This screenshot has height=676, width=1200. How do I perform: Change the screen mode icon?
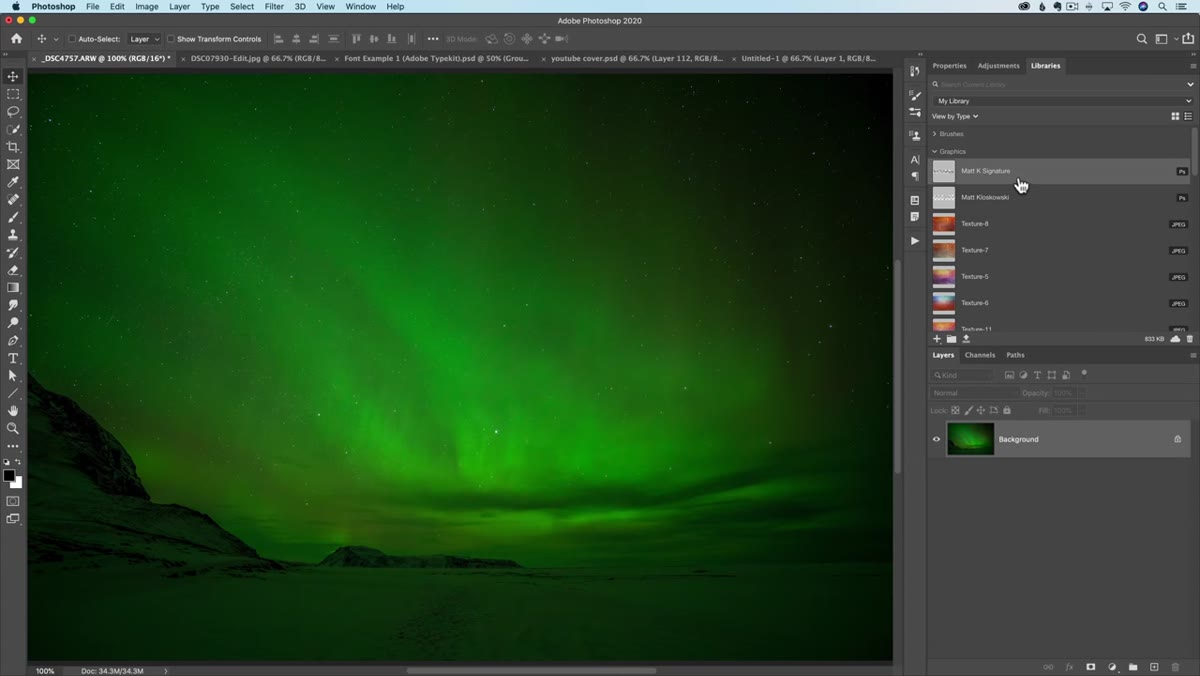point(13,519)
